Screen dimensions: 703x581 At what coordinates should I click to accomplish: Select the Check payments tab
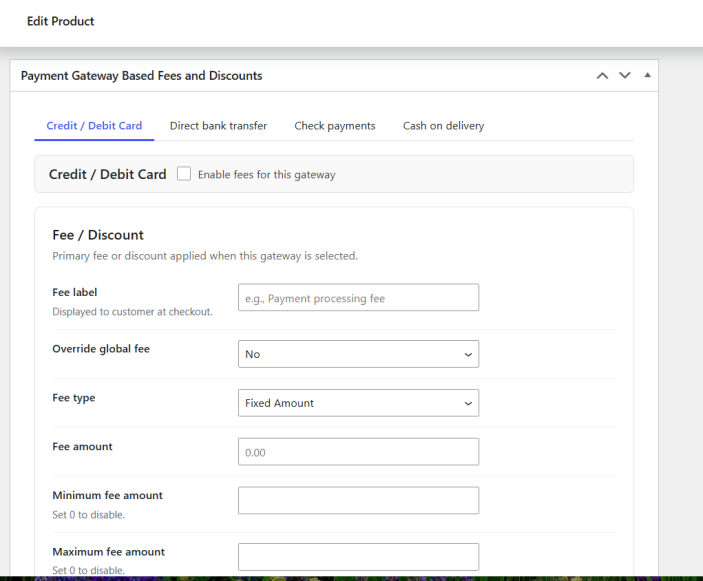(x=335, y=126)
